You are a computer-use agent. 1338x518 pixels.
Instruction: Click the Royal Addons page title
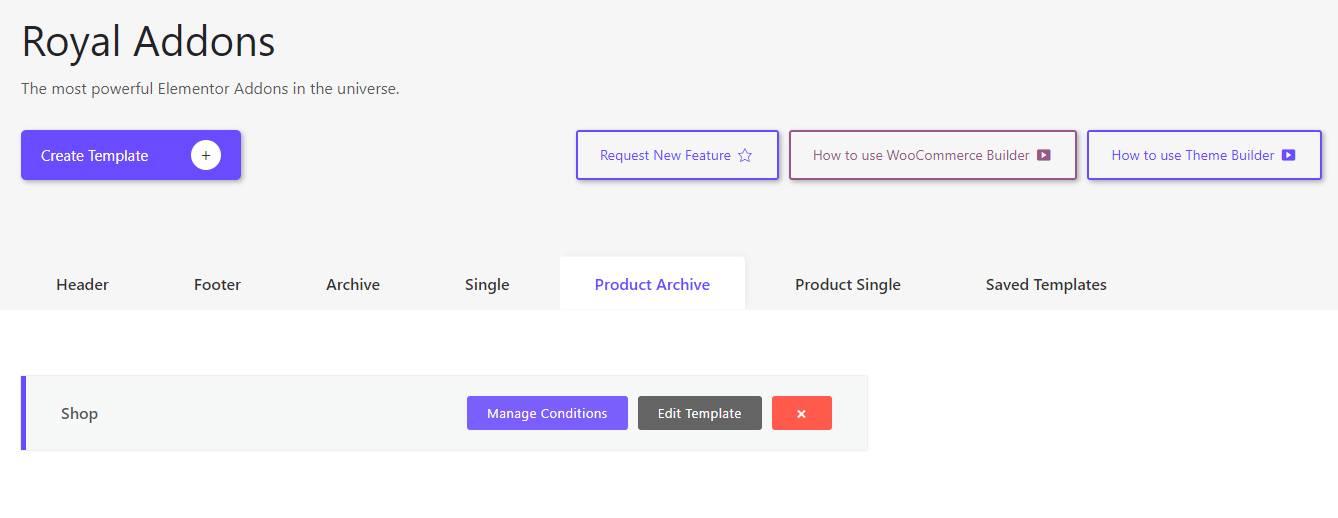(148, 42)
